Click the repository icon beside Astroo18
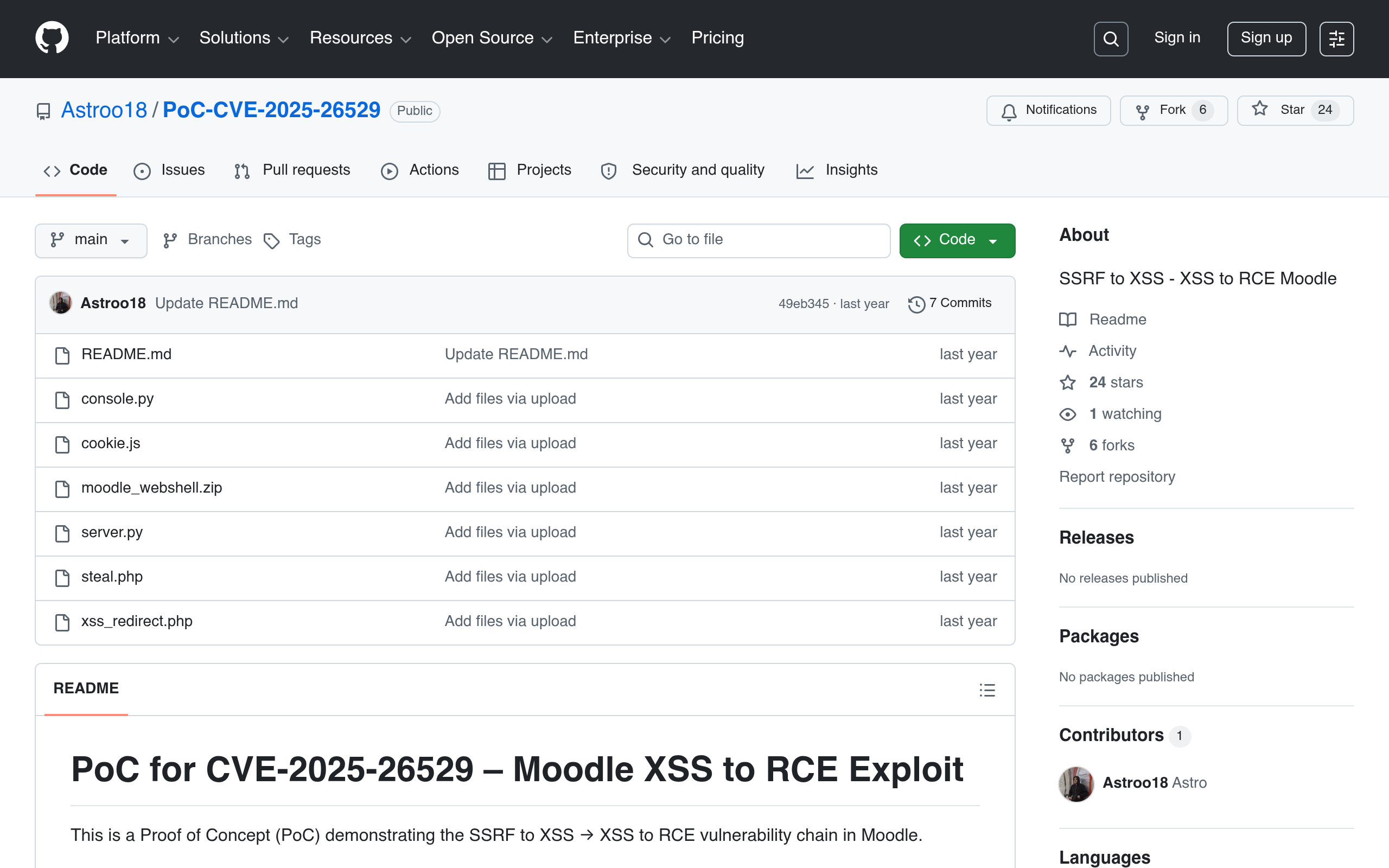This screenshot has width=1389, height=868. [43, 111]
